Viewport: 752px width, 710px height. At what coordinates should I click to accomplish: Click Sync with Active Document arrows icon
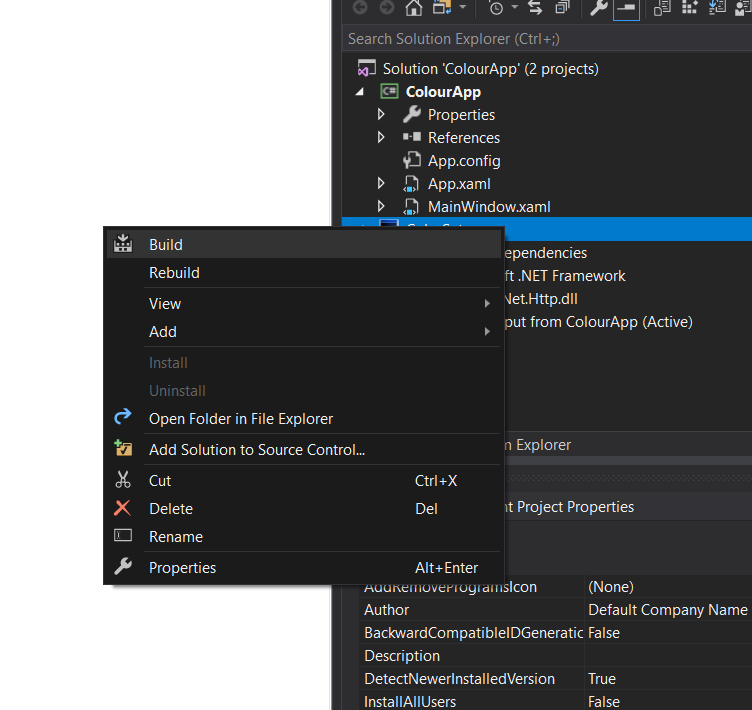(x=535, y=7)
